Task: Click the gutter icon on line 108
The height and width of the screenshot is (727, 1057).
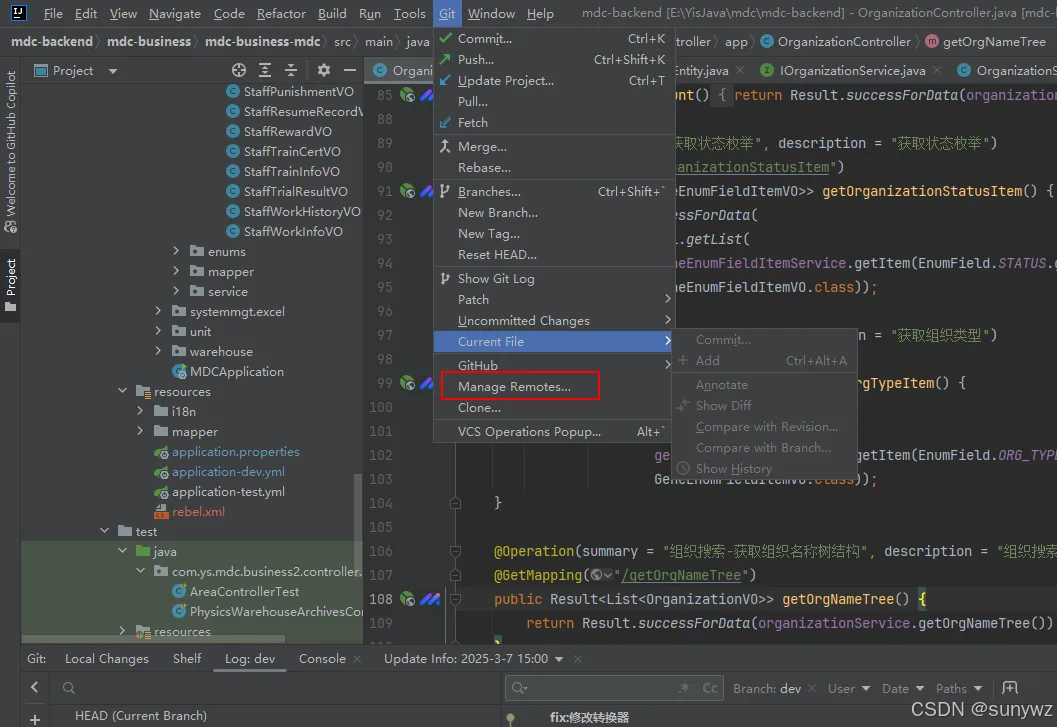Action: coord(407,599)
